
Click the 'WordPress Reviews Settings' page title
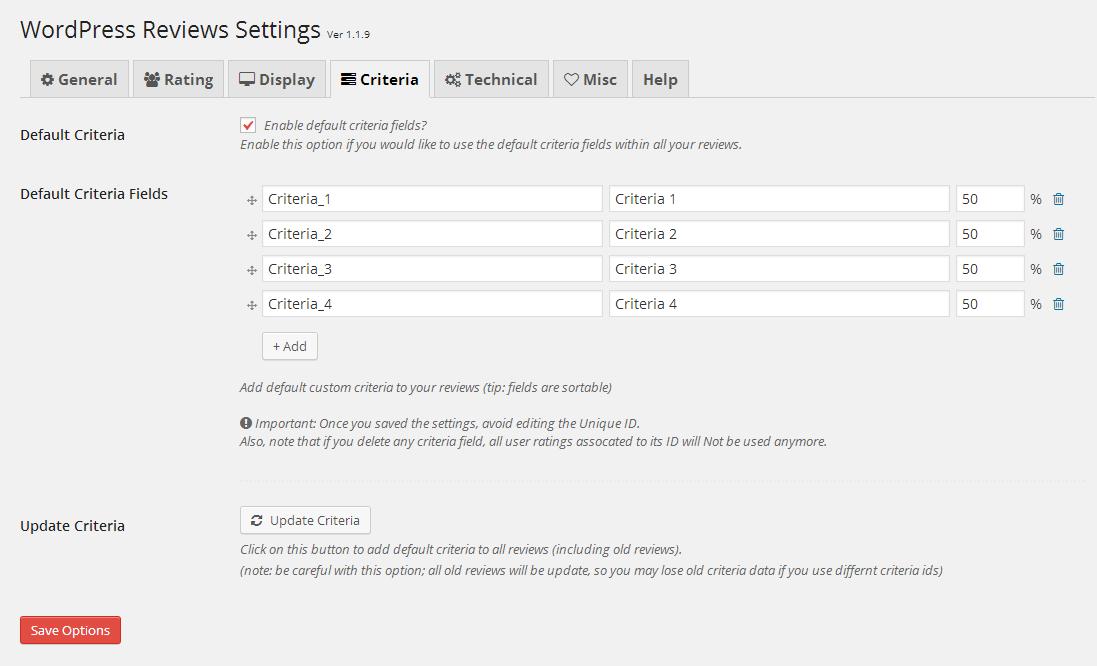click(170, 30)
